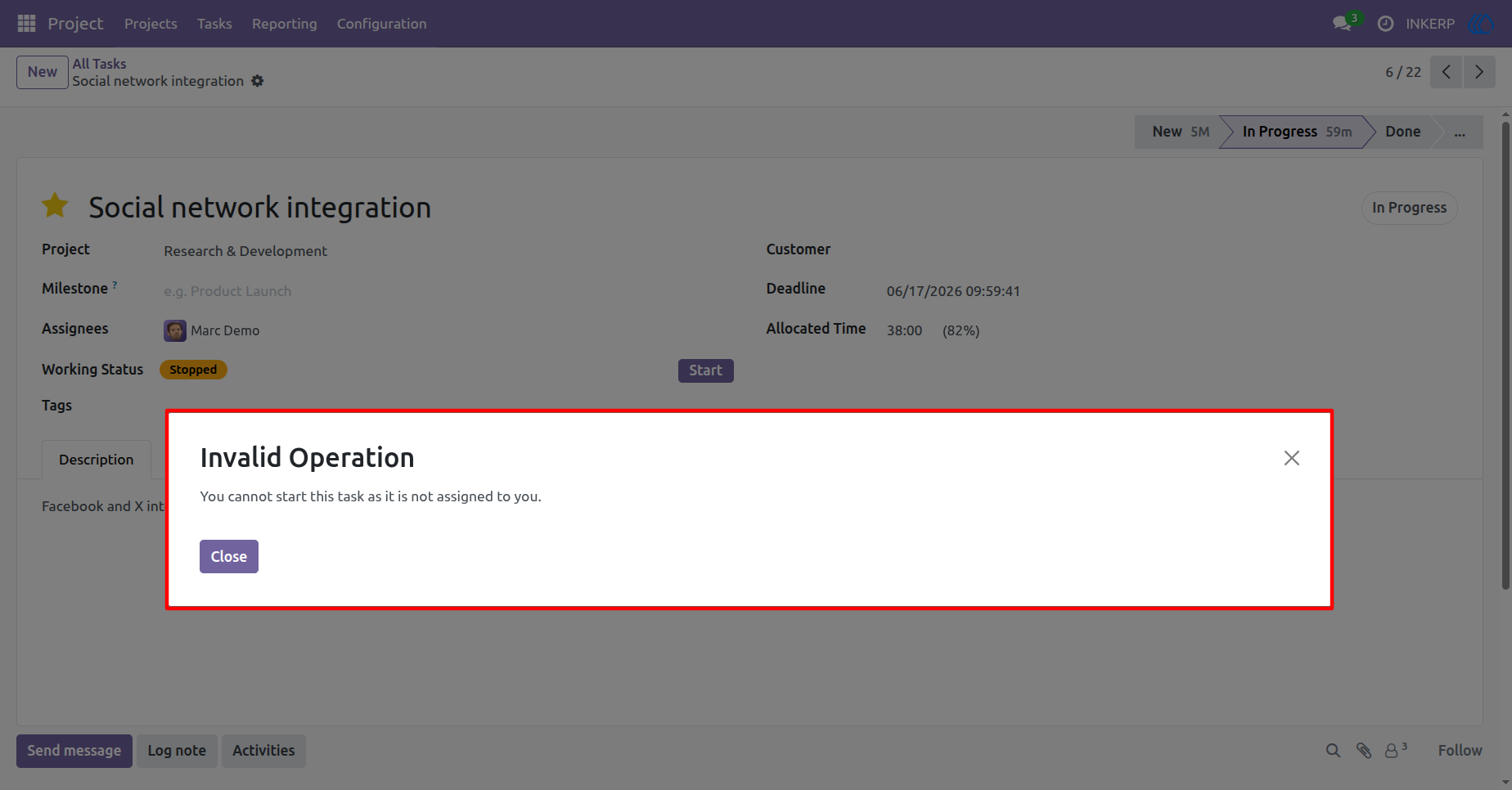Go to next record arrow
This screenshot has height=790, width=1512.
[x=1479, y=72]
